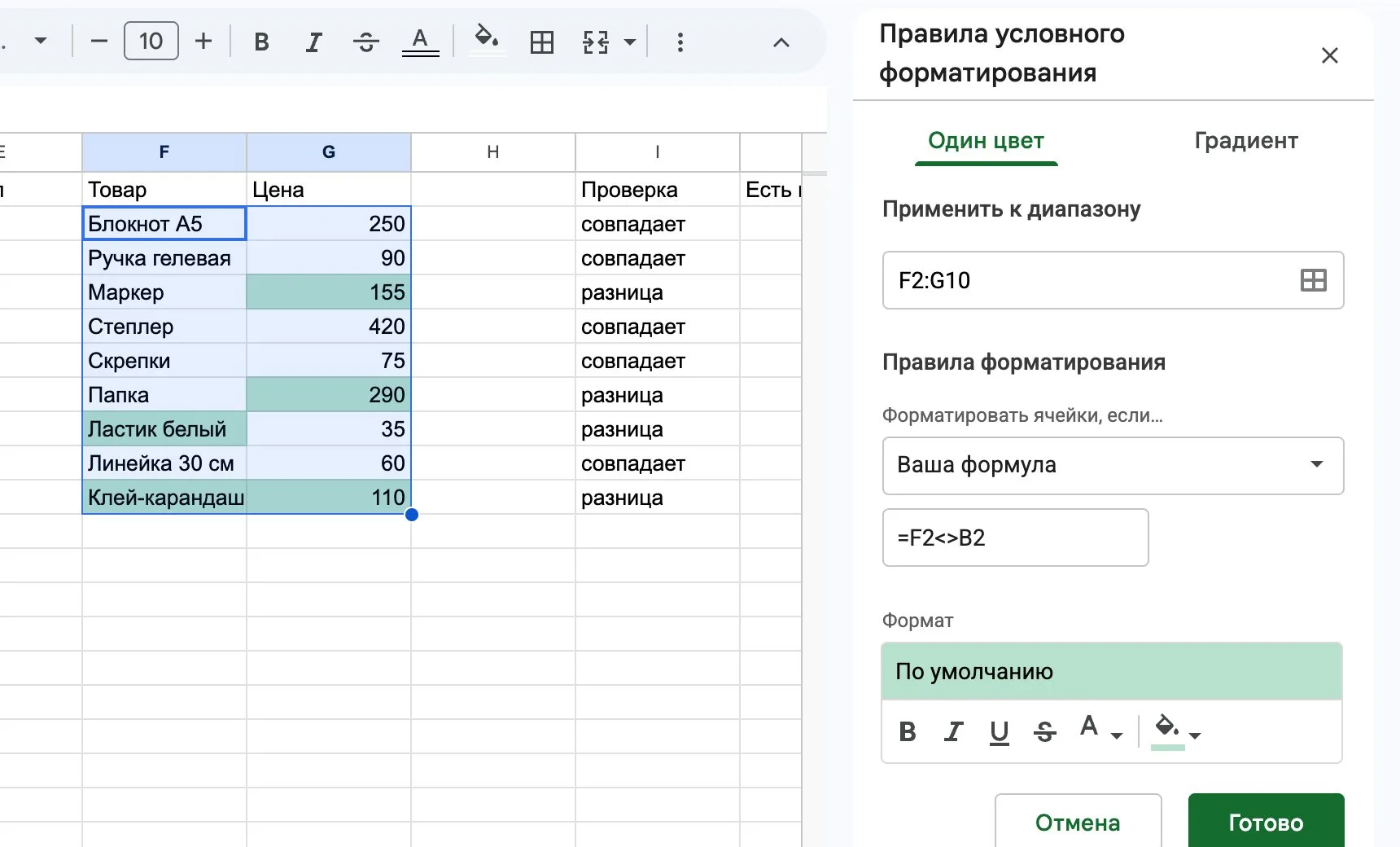Collapse the toolbar with the up chevron
The width and height of the screenshot is (1400, 847).
pyautogui.click(x=781, y=42)
